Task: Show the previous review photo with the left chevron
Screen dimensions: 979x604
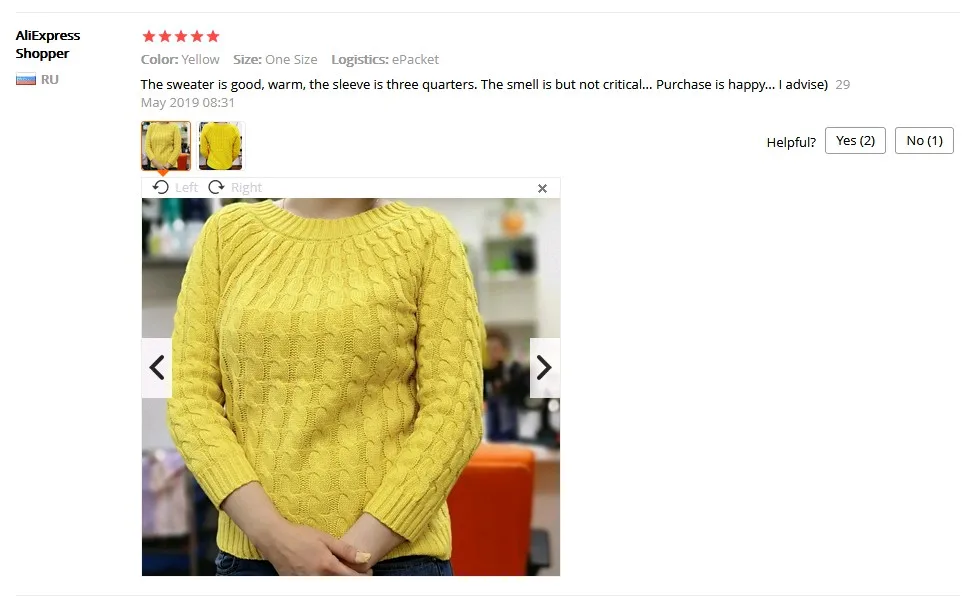Action: pos(157,368)
